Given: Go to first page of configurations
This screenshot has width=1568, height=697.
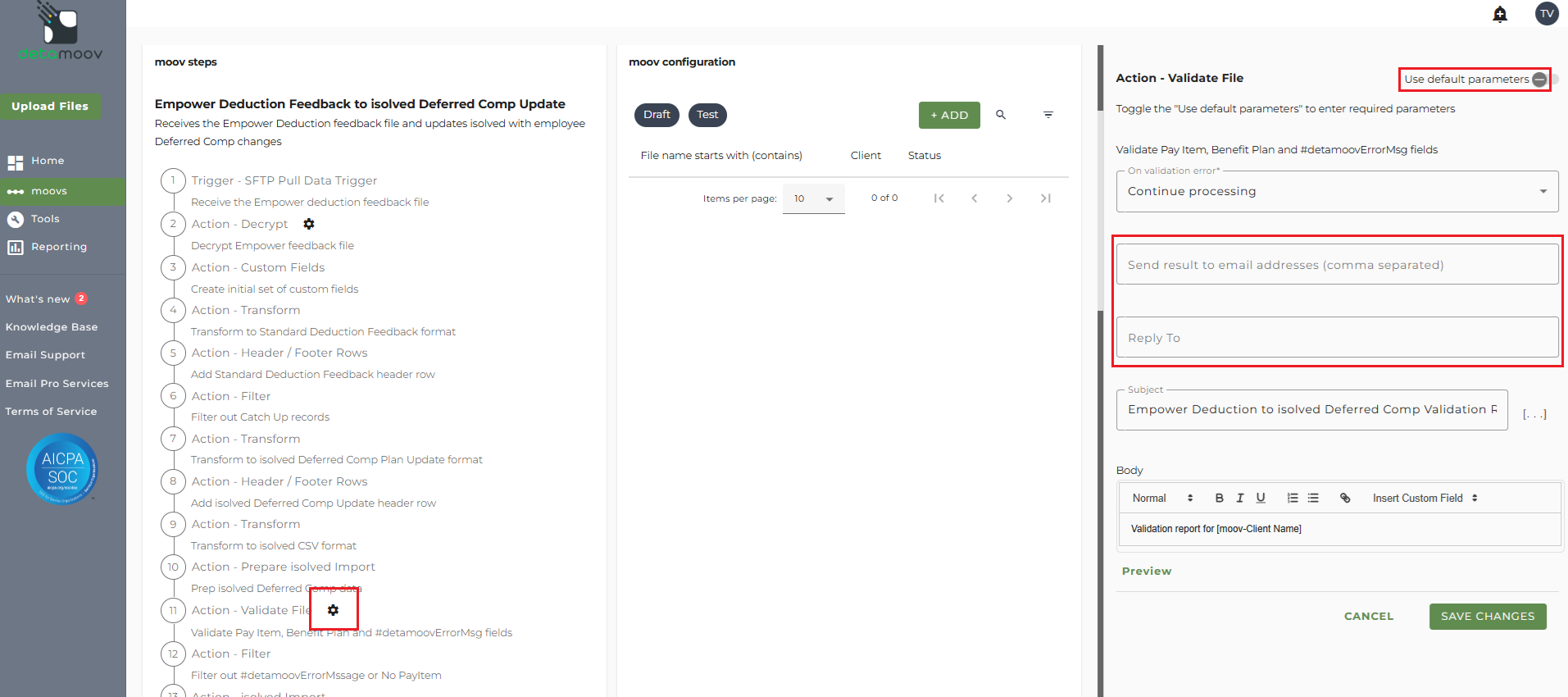Looking at the screenshot, I should [939, 198].
